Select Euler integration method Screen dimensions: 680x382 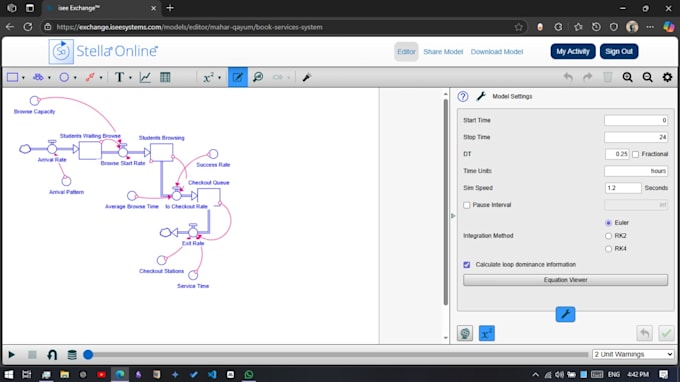tap(608, 223)
